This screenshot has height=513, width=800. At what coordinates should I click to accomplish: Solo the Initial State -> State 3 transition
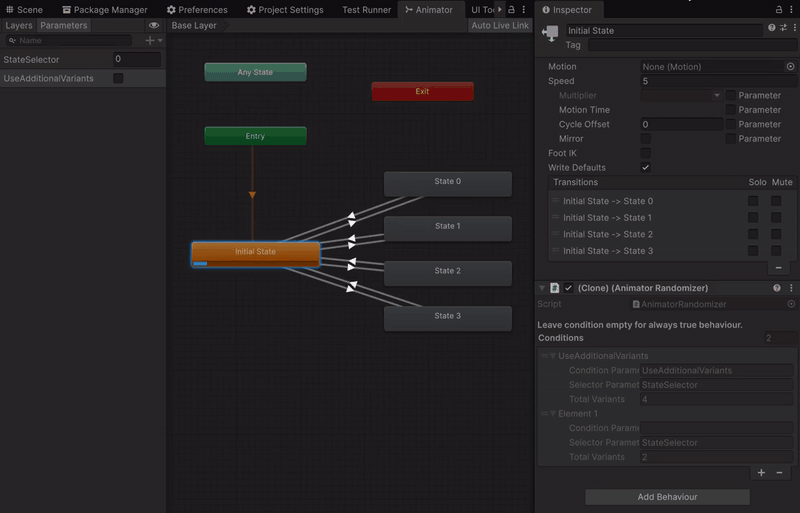coord(753,251)
